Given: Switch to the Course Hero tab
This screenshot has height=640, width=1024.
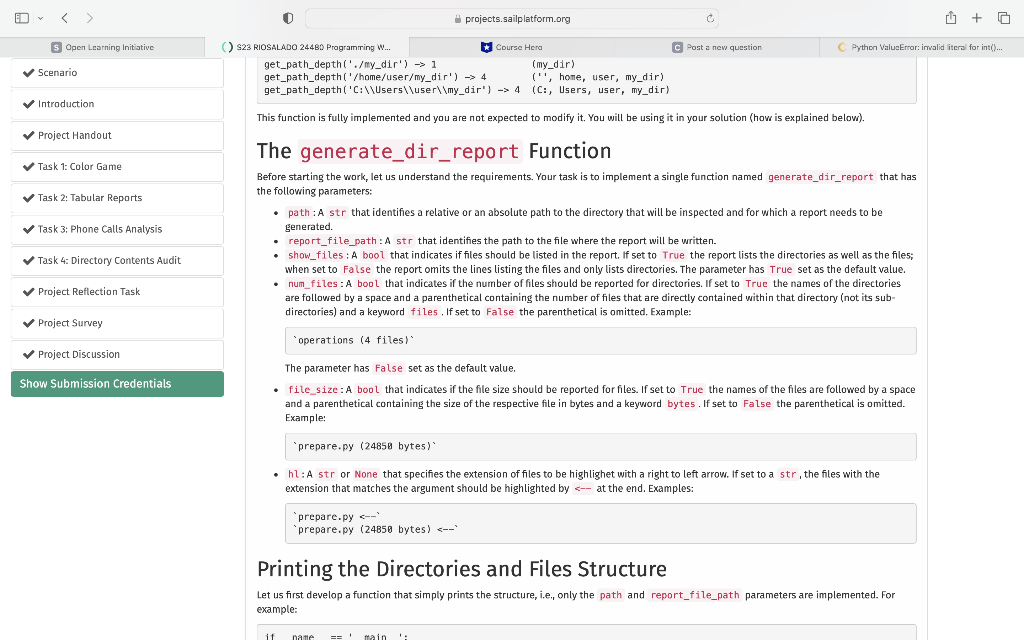Looking at the screenshot, I should click(512, 47).
